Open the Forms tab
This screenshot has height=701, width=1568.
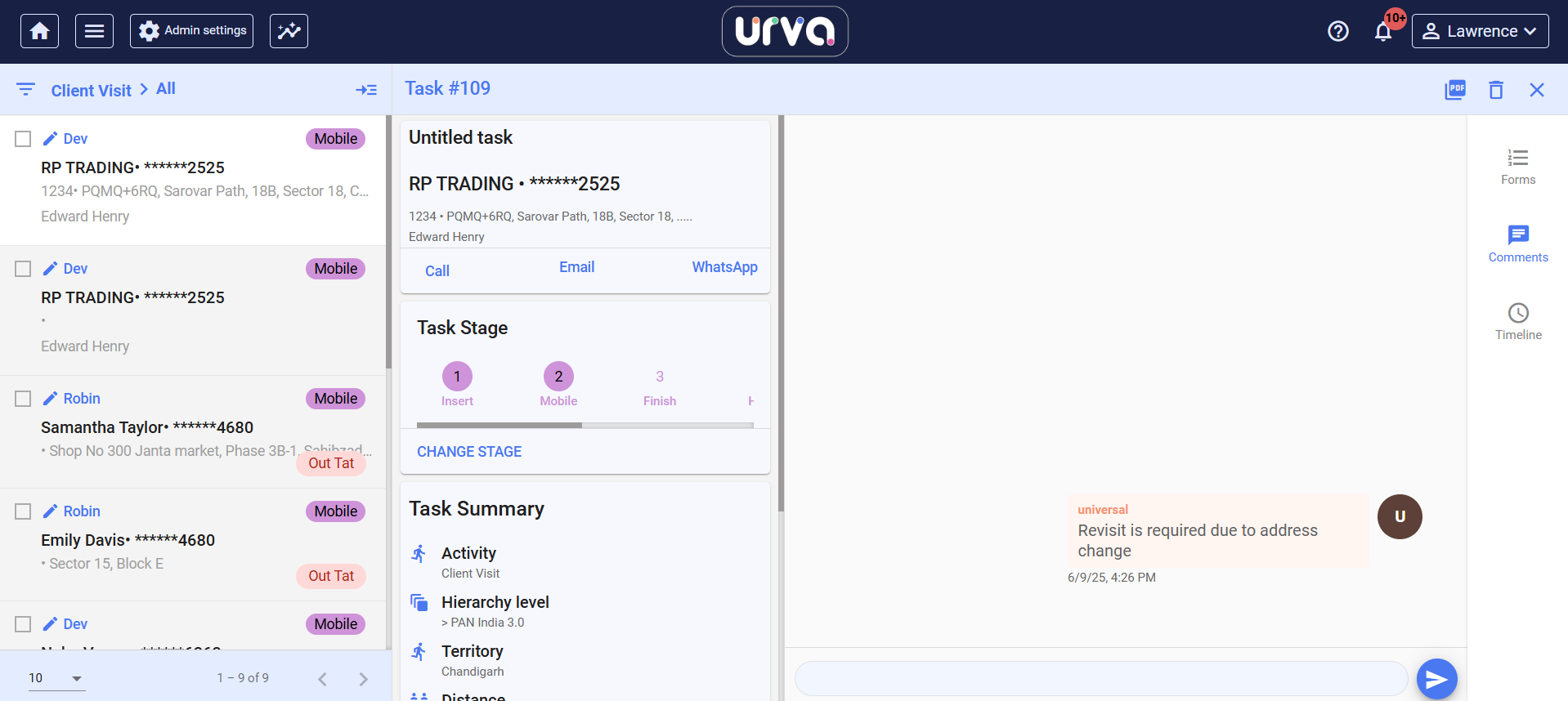(x=1517, y=167)
